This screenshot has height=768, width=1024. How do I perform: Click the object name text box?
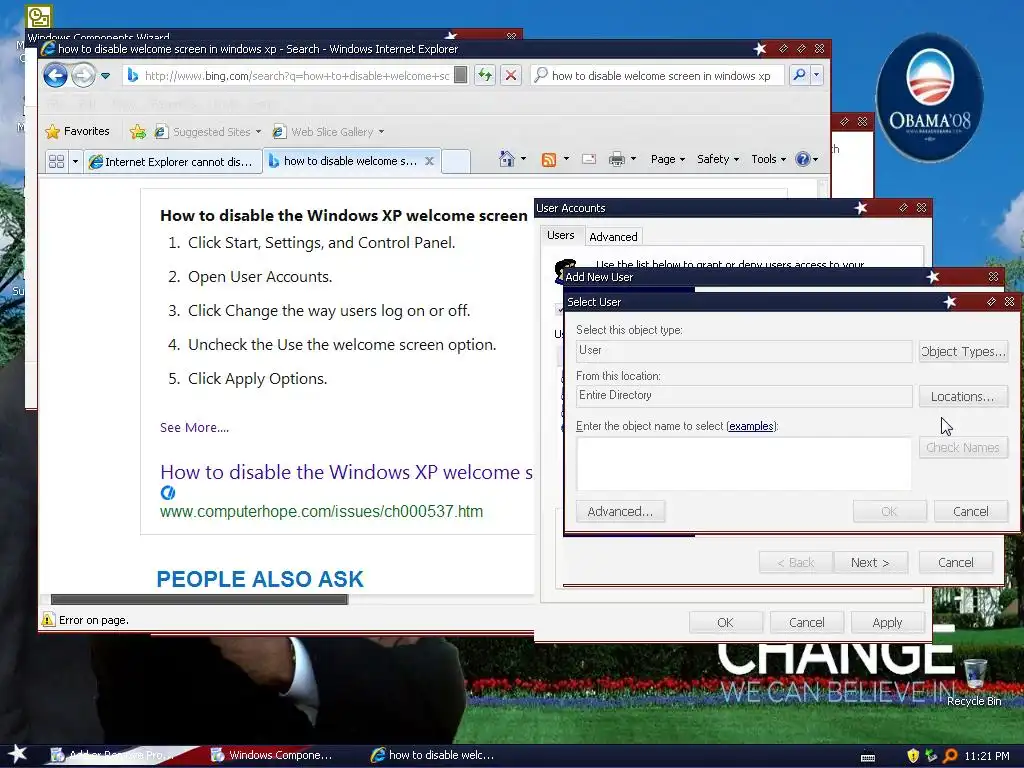click(x=744, y=463)
